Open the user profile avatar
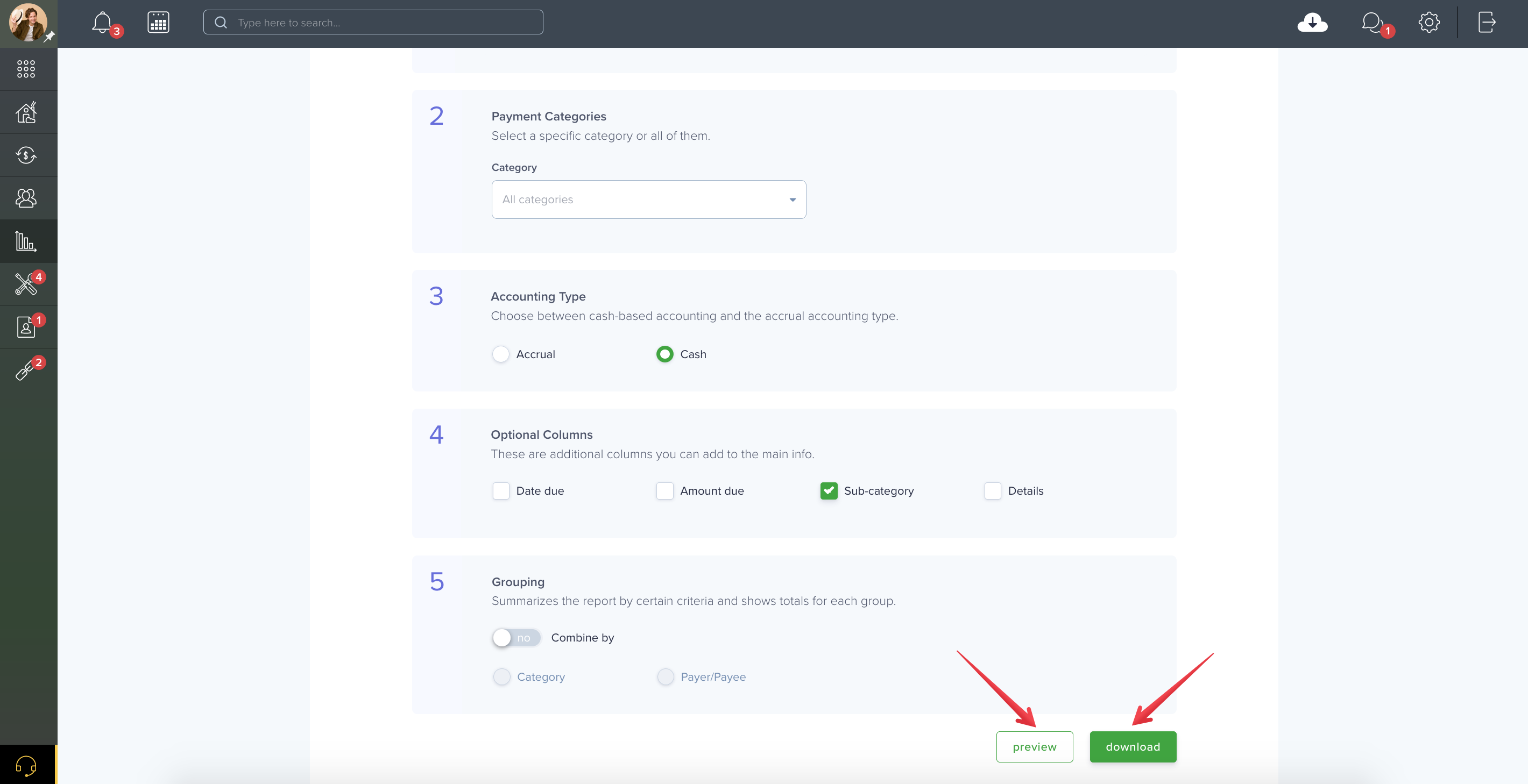This screenshot has width=1528, height=784. (x=27, y=23)
